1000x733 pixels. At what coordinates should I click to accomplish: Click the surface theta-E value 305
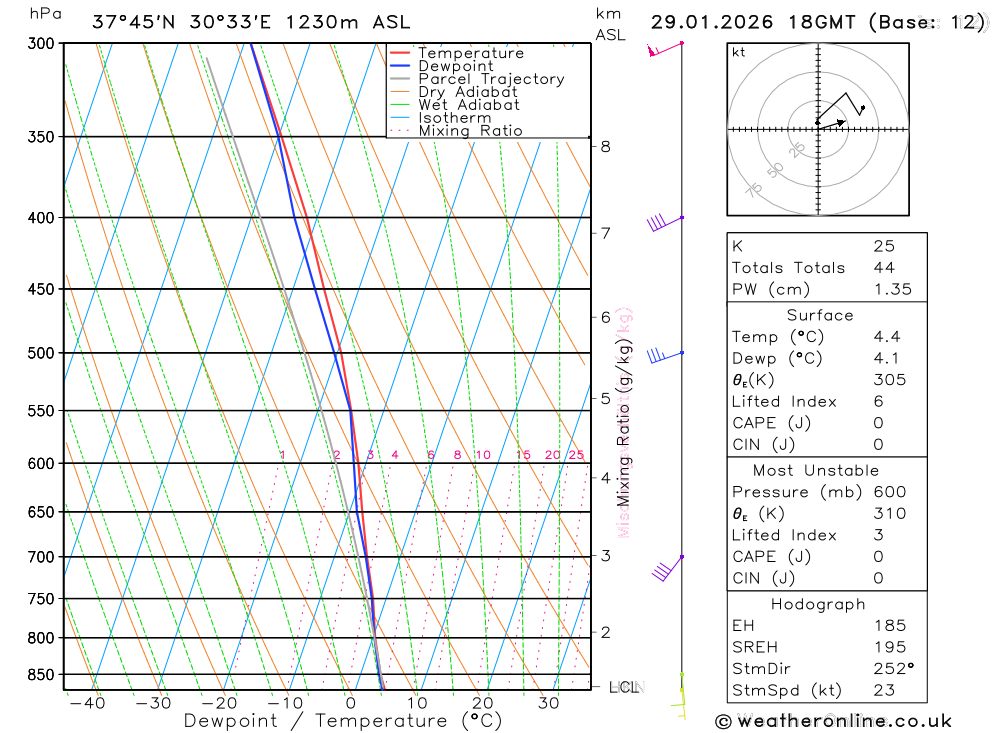[890, 380]
